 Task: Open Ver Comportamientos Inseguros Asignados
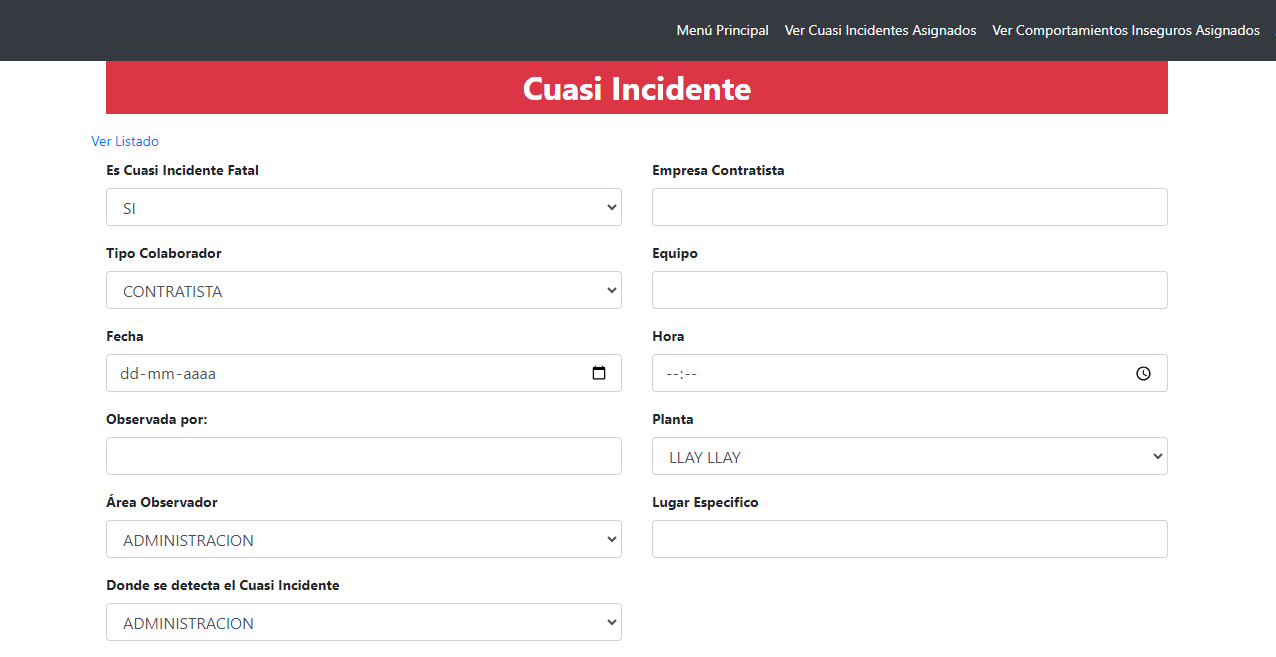pyautogui.click(x=1125, y=30)
